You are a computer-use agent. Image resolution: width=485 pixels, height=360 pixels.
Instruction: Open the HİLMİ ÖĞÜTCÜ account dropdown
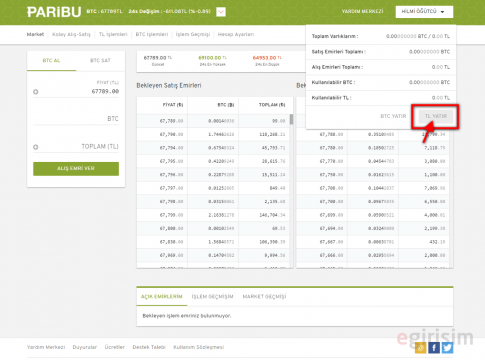[424, 12]
